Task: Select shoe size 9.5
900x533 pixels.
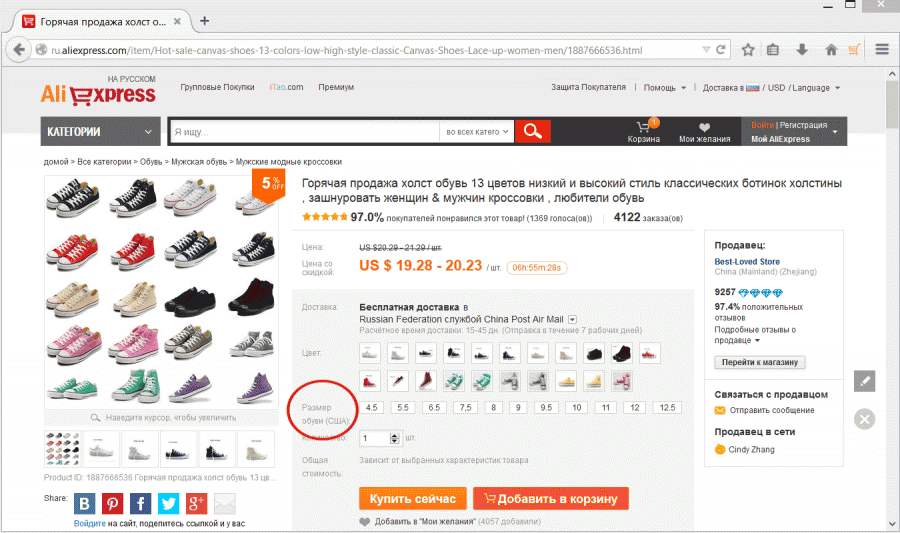Action: (546, 407)
